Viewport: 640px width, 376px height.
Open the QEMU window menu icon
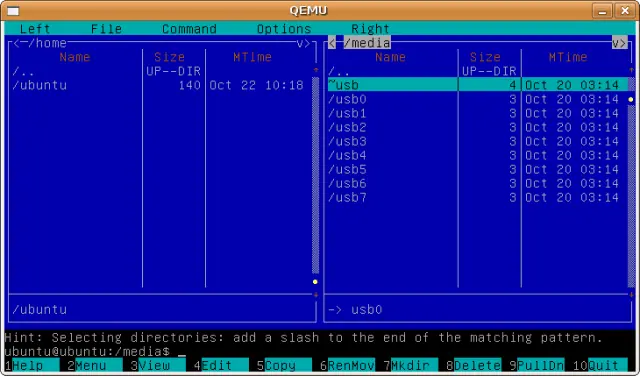click(x=13, y=11)
